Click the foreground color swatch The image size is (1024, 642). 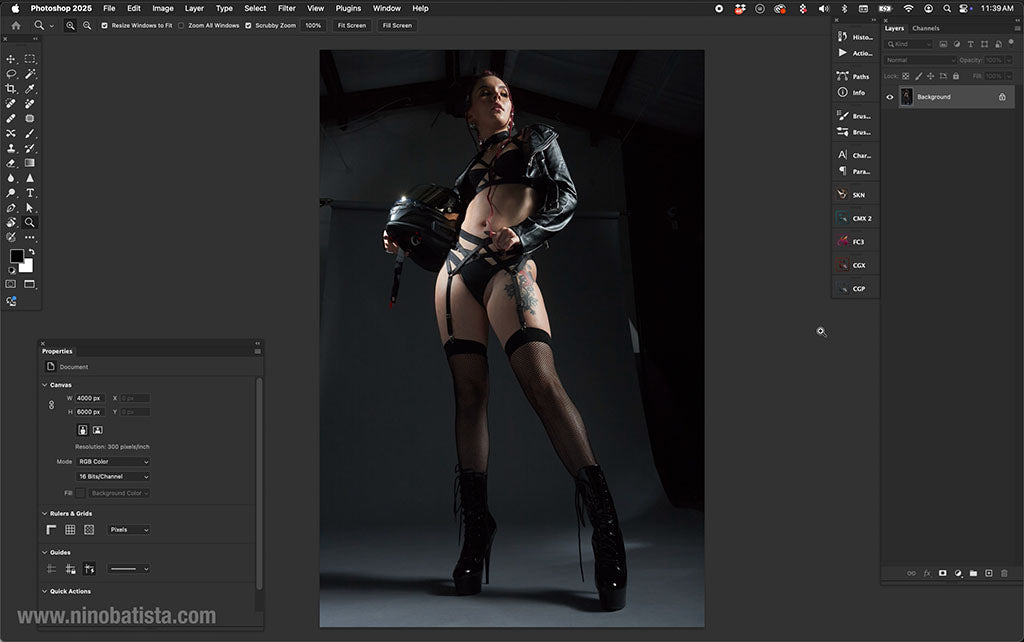15,258
